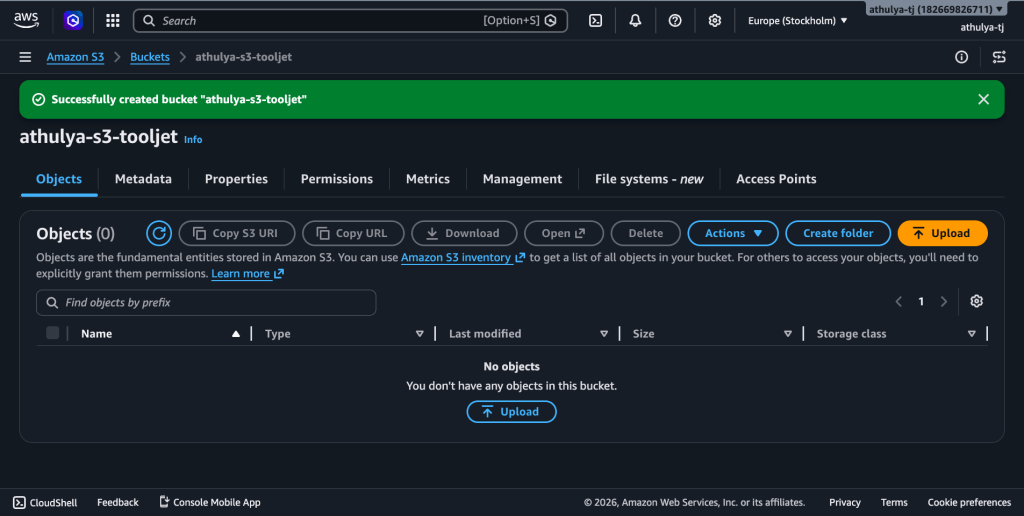
Task: Click Upload button in empty table
Action: [511, 411]
